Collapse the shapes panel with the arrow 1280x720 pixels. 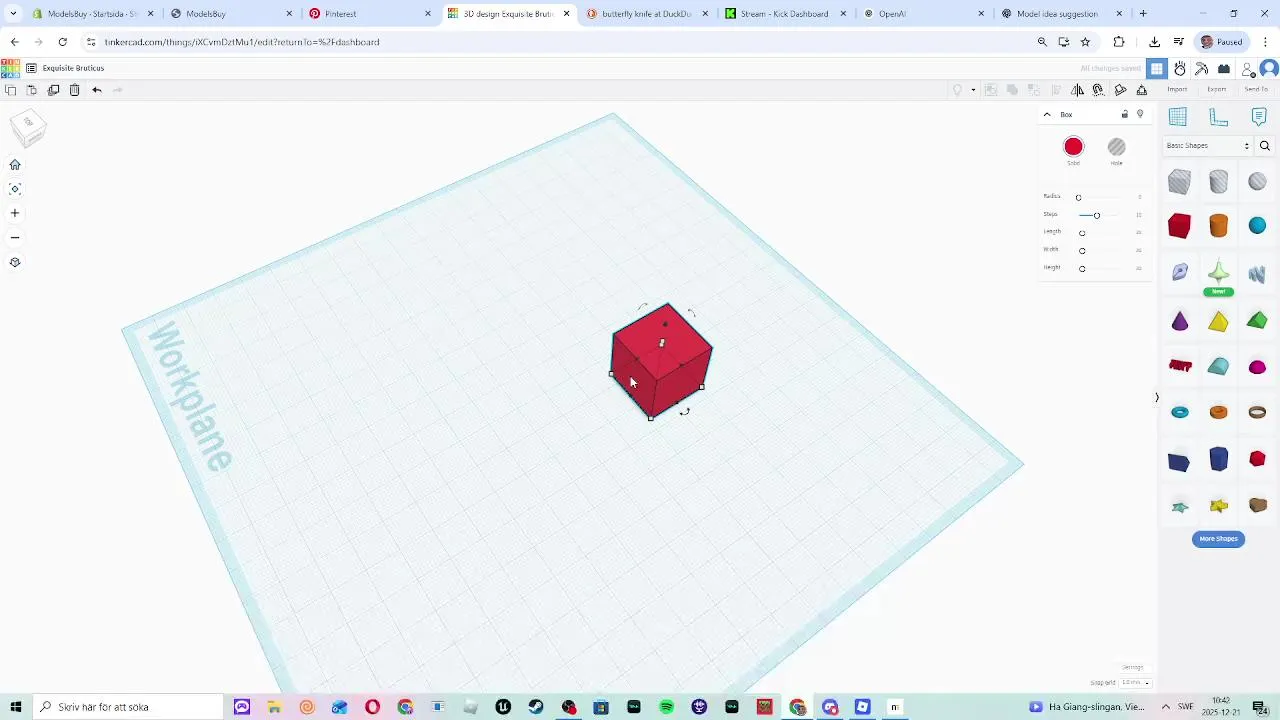(x=1157, y=397)
